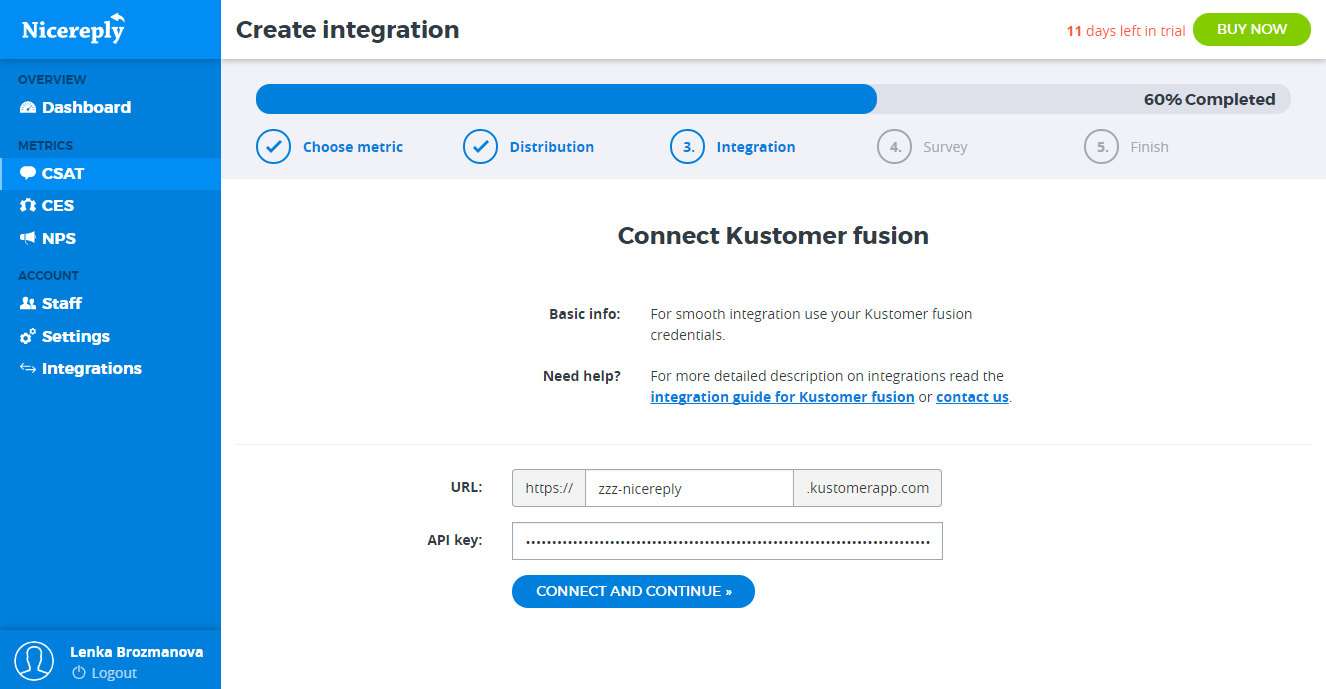Viewport: 1326px width, 689px height.
Task: Click the '.kustomerapp.com' URL suffix
Action: (868, 488)
